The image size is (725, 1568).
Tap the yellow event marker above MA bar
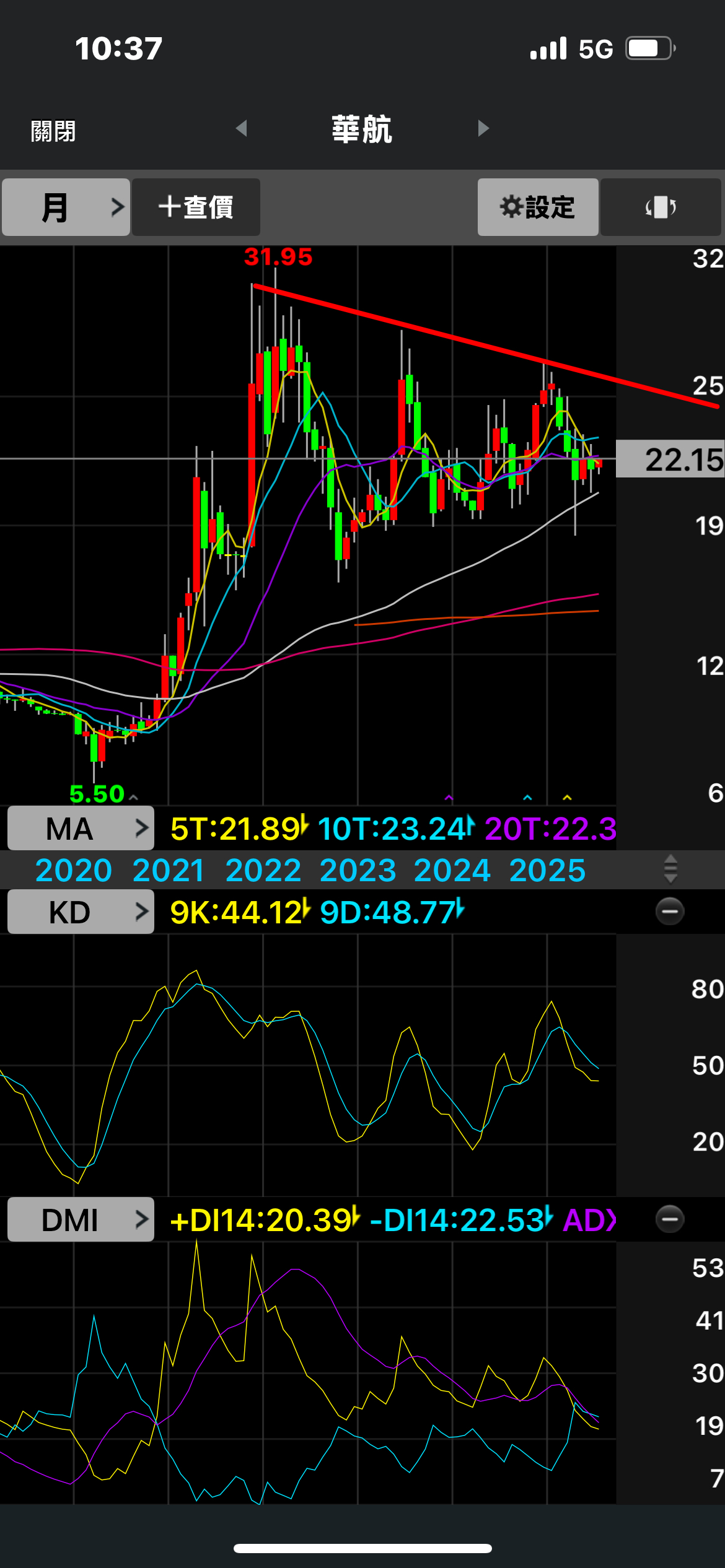(567, 798)
